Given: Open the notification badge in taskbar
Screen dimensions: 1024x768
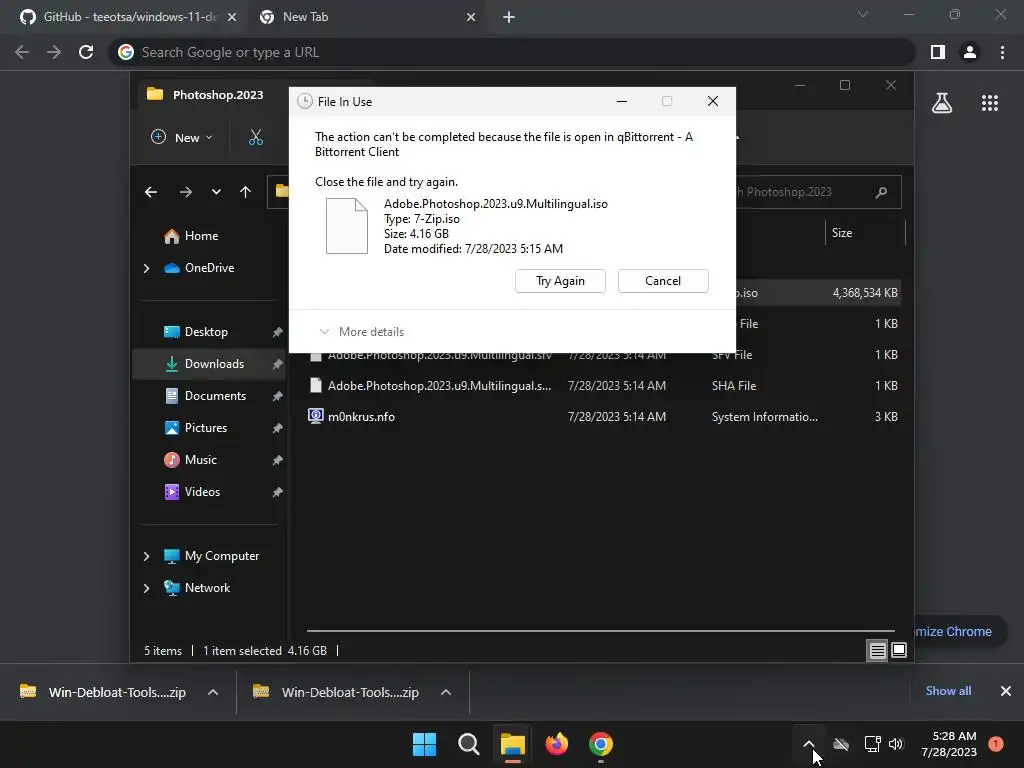Looking at the screenshot, I should point(996,744).
